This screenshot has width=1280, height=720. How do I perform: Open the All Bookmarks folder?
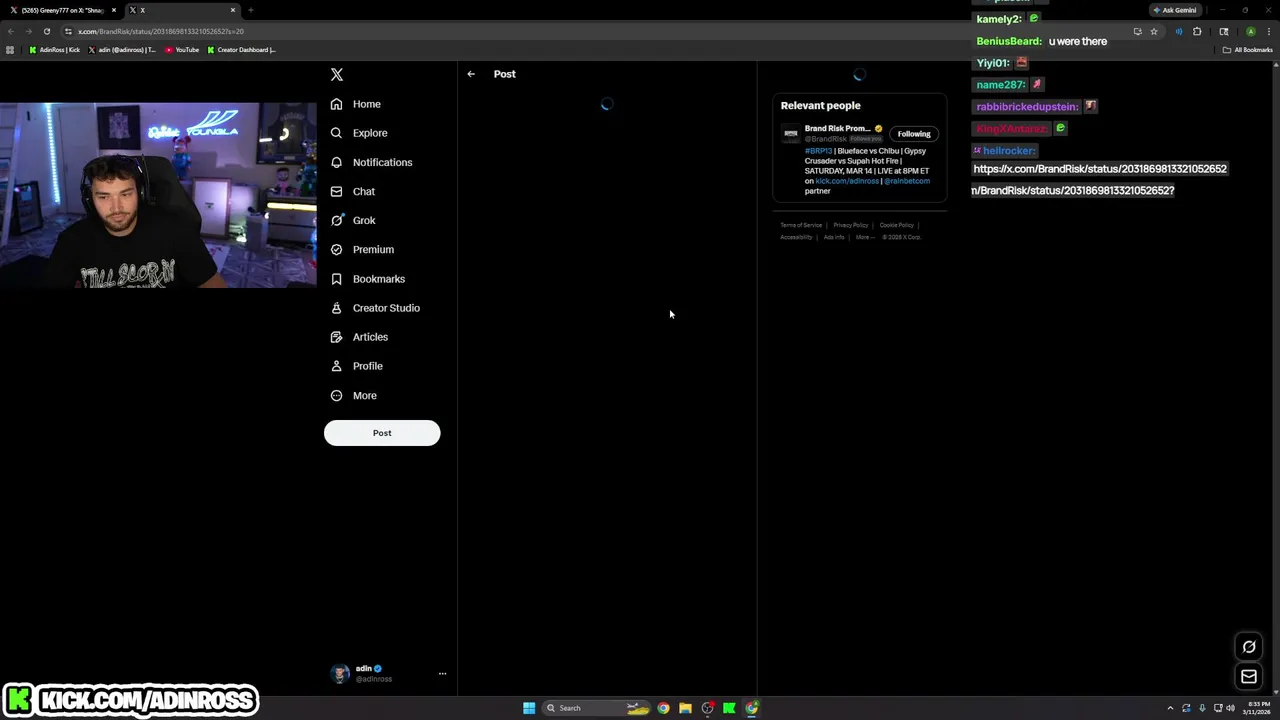[x=1248, y=50]
